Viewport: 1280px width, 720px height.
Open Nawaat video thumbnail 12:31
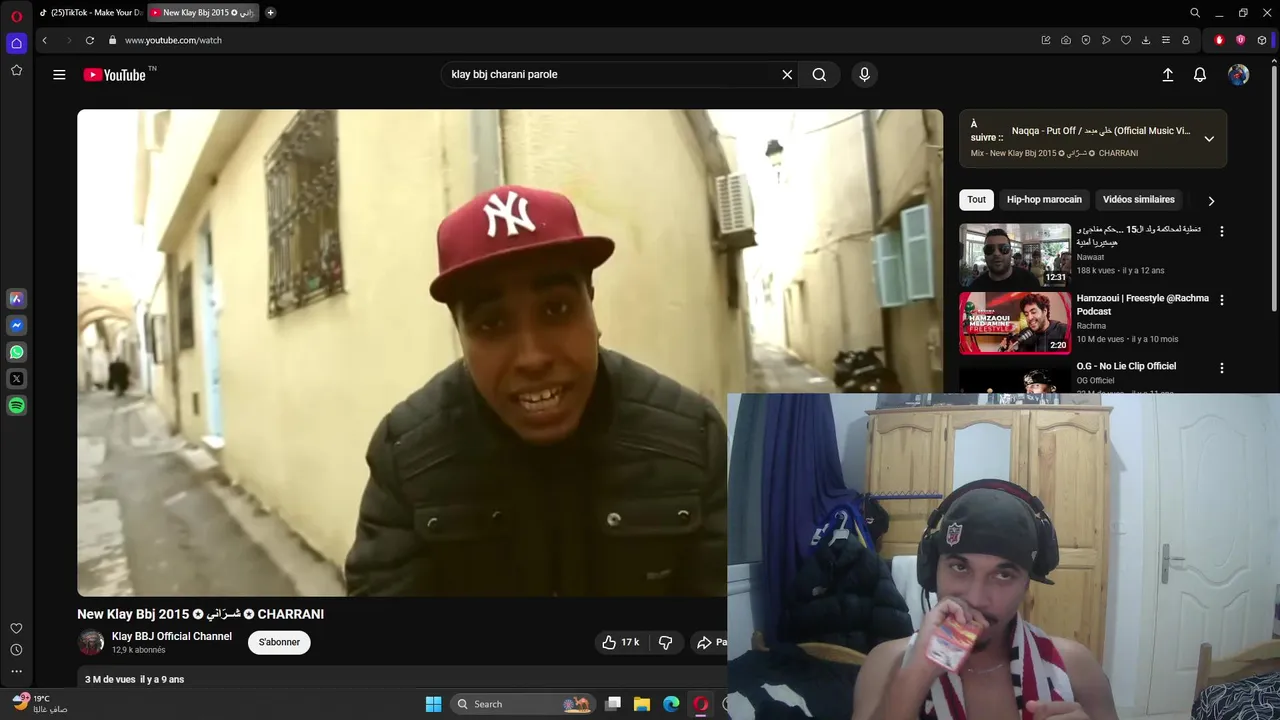[x=1015, y=255]
